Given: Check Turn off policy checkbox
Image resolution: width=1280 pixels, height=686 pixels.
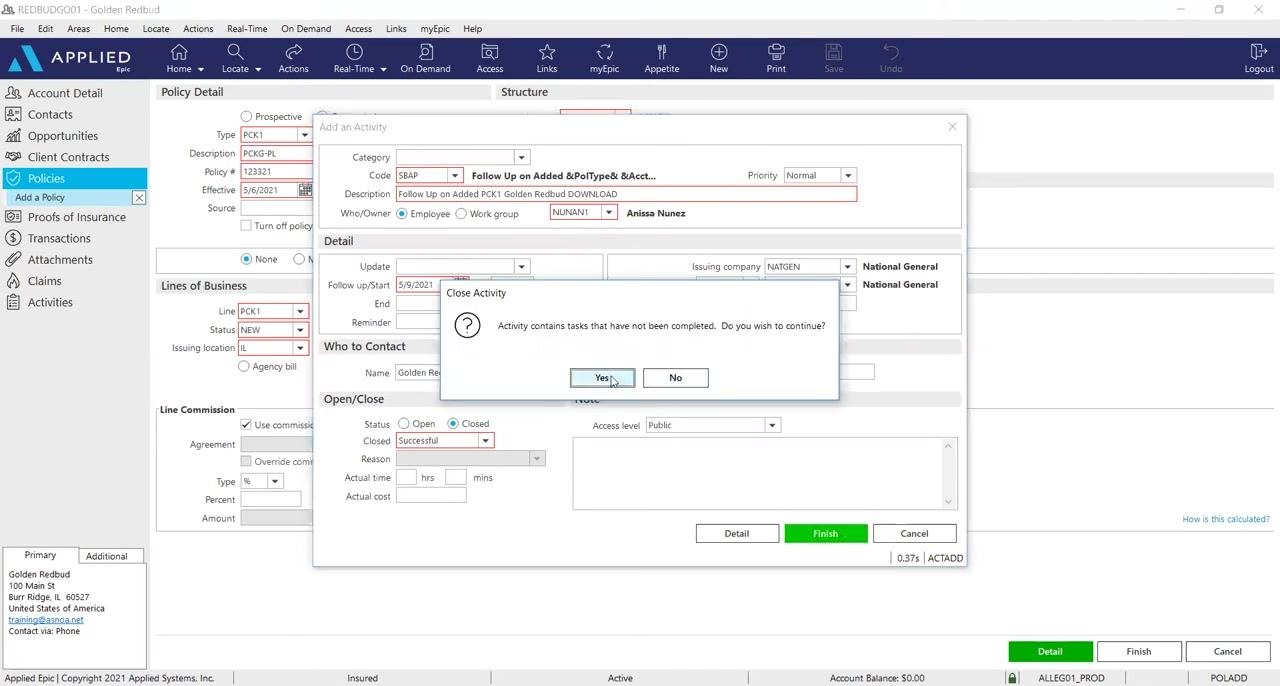Looking at the screenshot, I should [246, 226].
